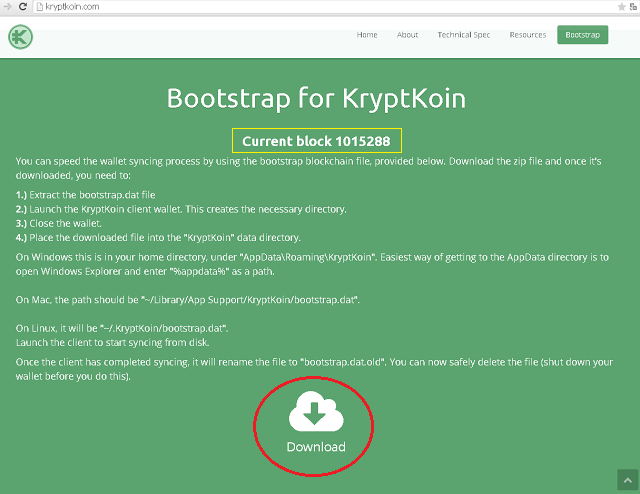Click the Download label text

[316, 447]
